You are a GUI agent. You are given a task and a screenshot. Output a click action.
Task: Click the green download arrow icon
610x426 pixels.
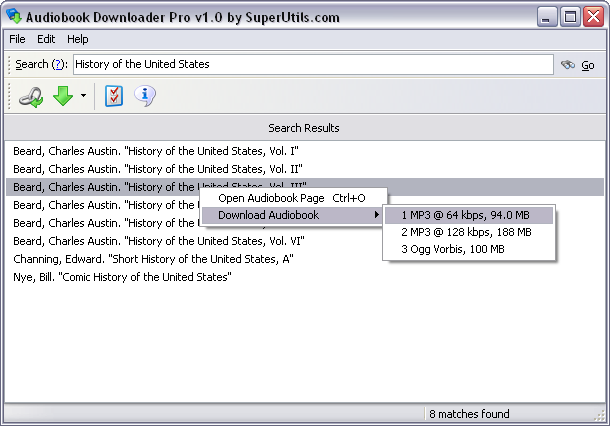(x=63, y=97)
